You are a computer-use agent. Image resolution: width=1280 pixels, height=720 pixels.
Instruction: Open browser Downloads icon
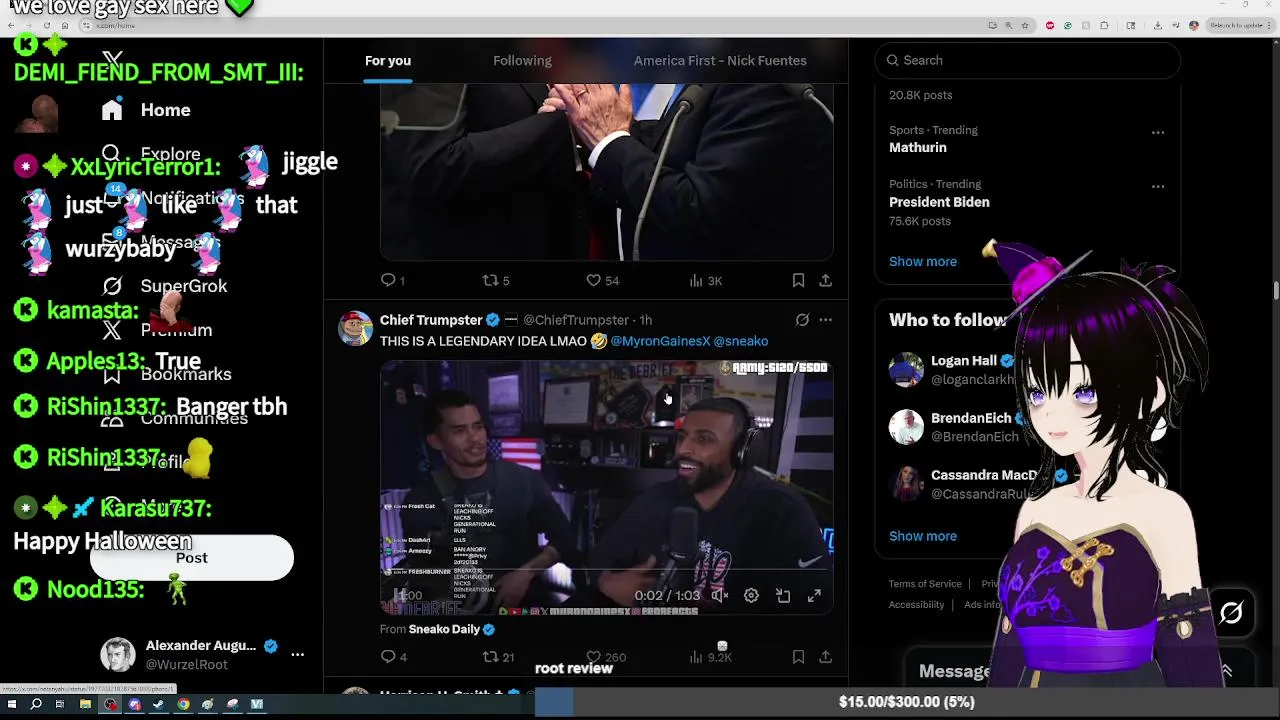point(1157,25)
